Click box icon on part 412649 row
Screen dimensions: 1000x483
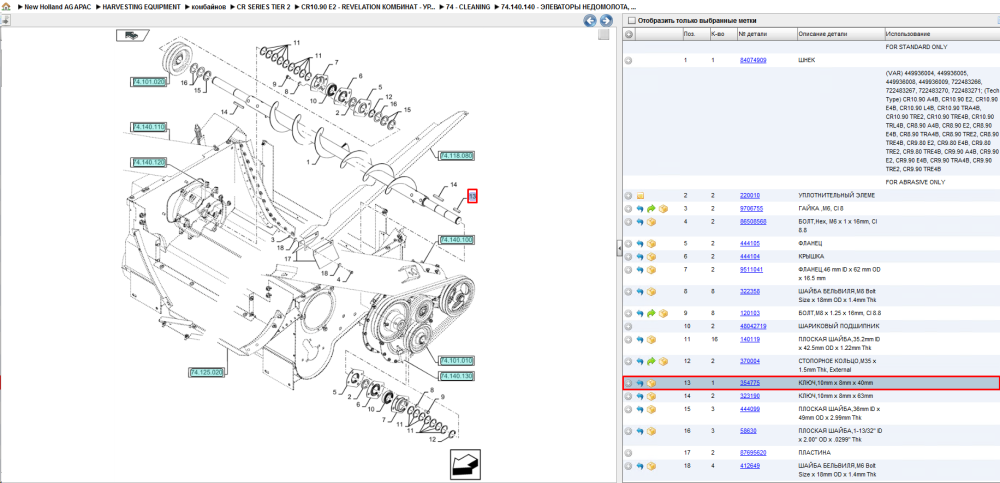[652, 466]
